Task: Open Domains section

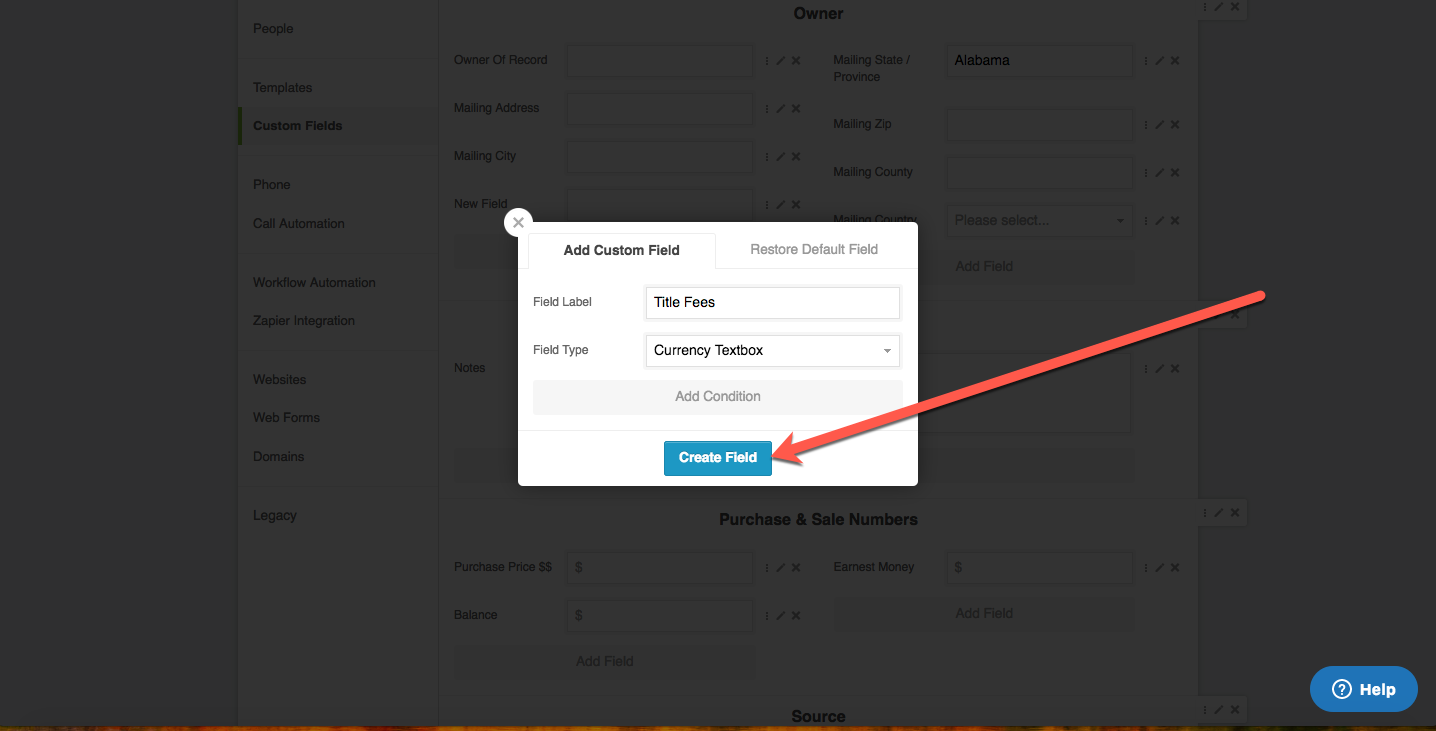Action: tap(278, 457)
